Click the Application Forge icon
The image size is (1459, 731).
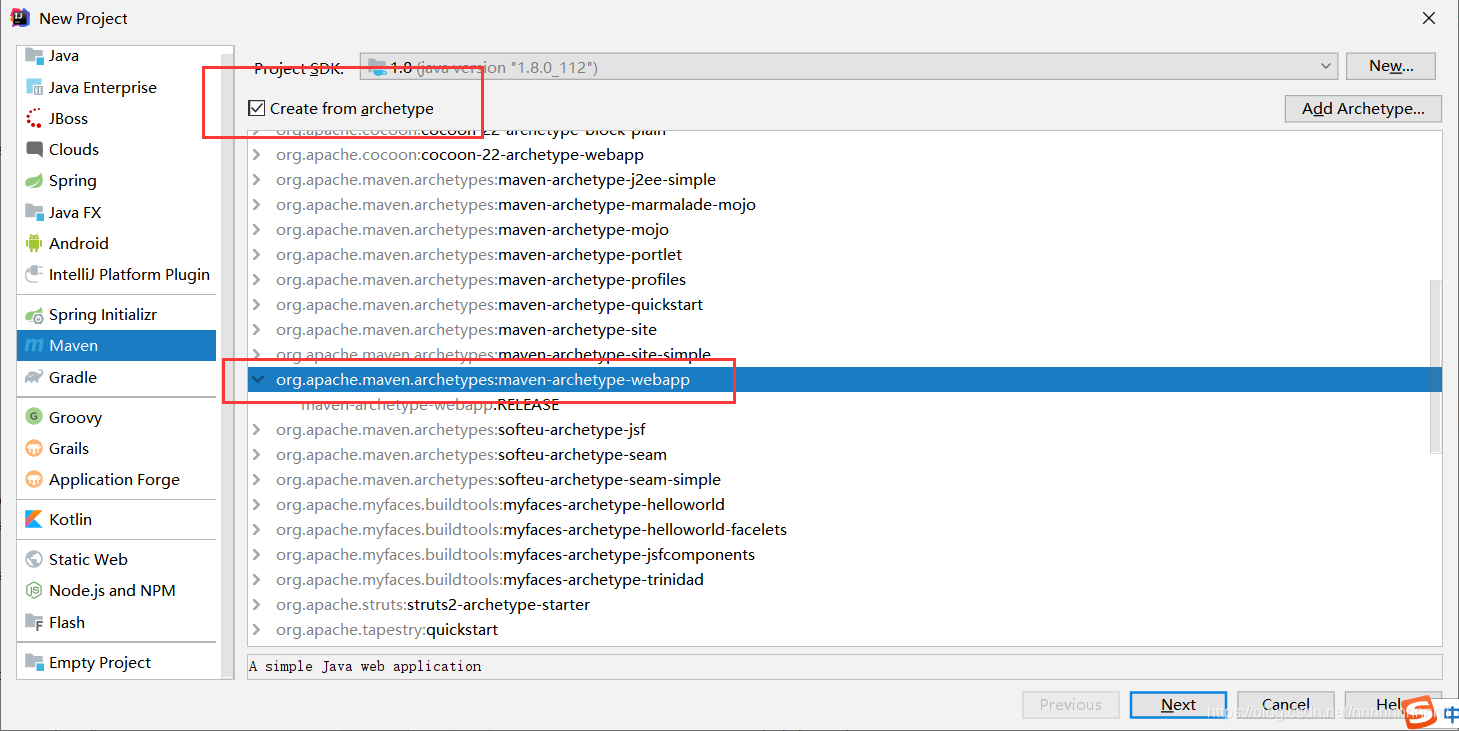pos(34,479)
